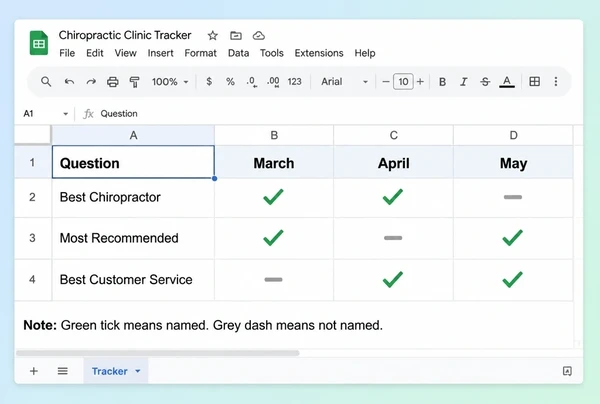Open the Insert menu
Screen dimensions: 600x404
pos(160,53)
